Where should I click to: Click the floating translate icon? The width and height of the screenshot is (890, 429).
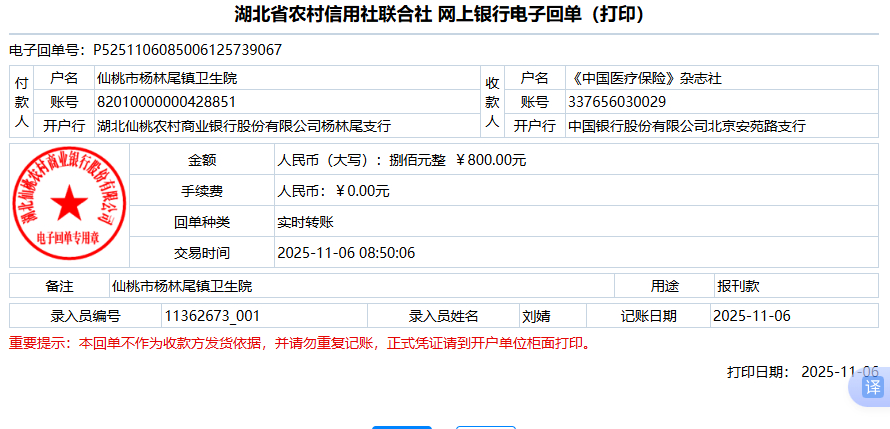tap(872, 387)
